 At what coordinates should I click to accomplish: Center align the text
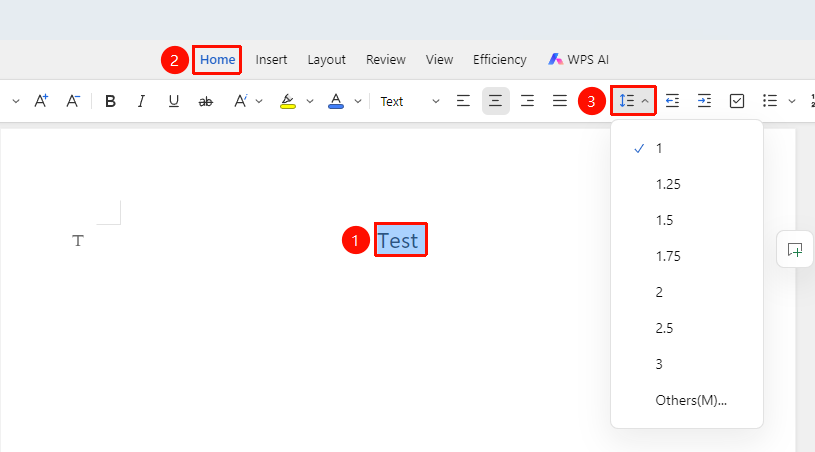point(495,101)
